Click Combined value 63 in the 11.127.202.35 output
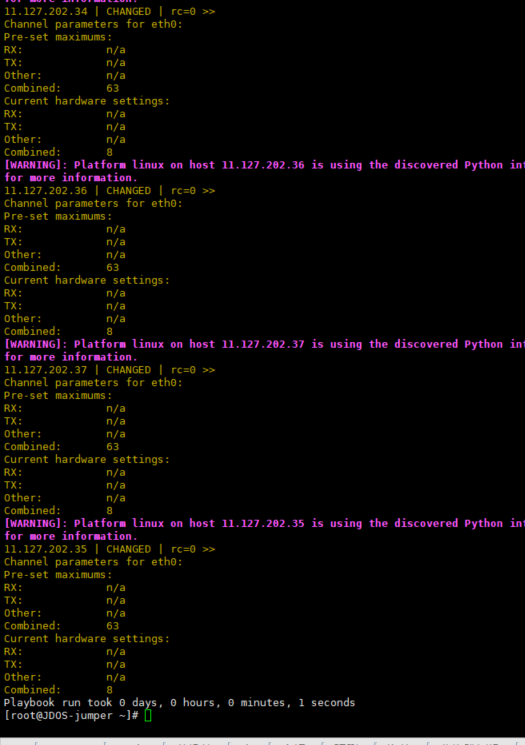The image size is (525, 745). coord(113,626)
